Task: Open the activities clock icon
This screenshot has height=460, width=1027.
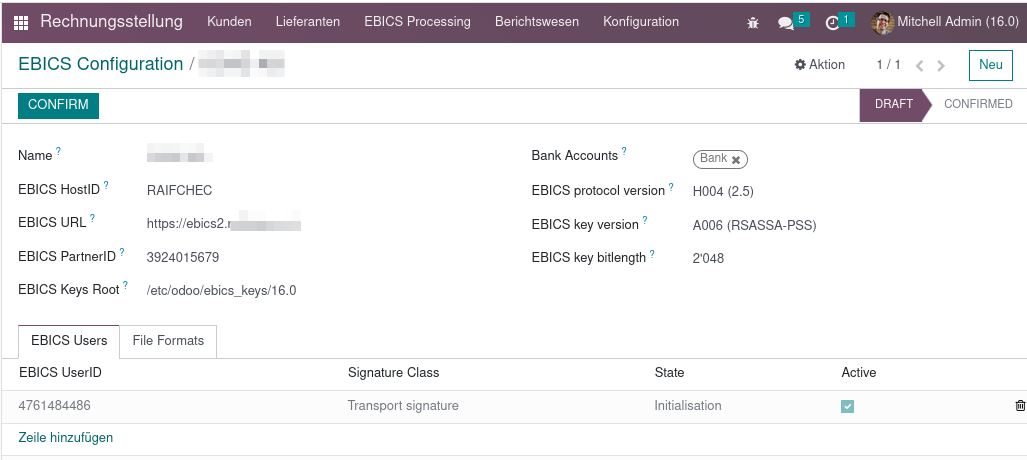Action: point(832,23)
